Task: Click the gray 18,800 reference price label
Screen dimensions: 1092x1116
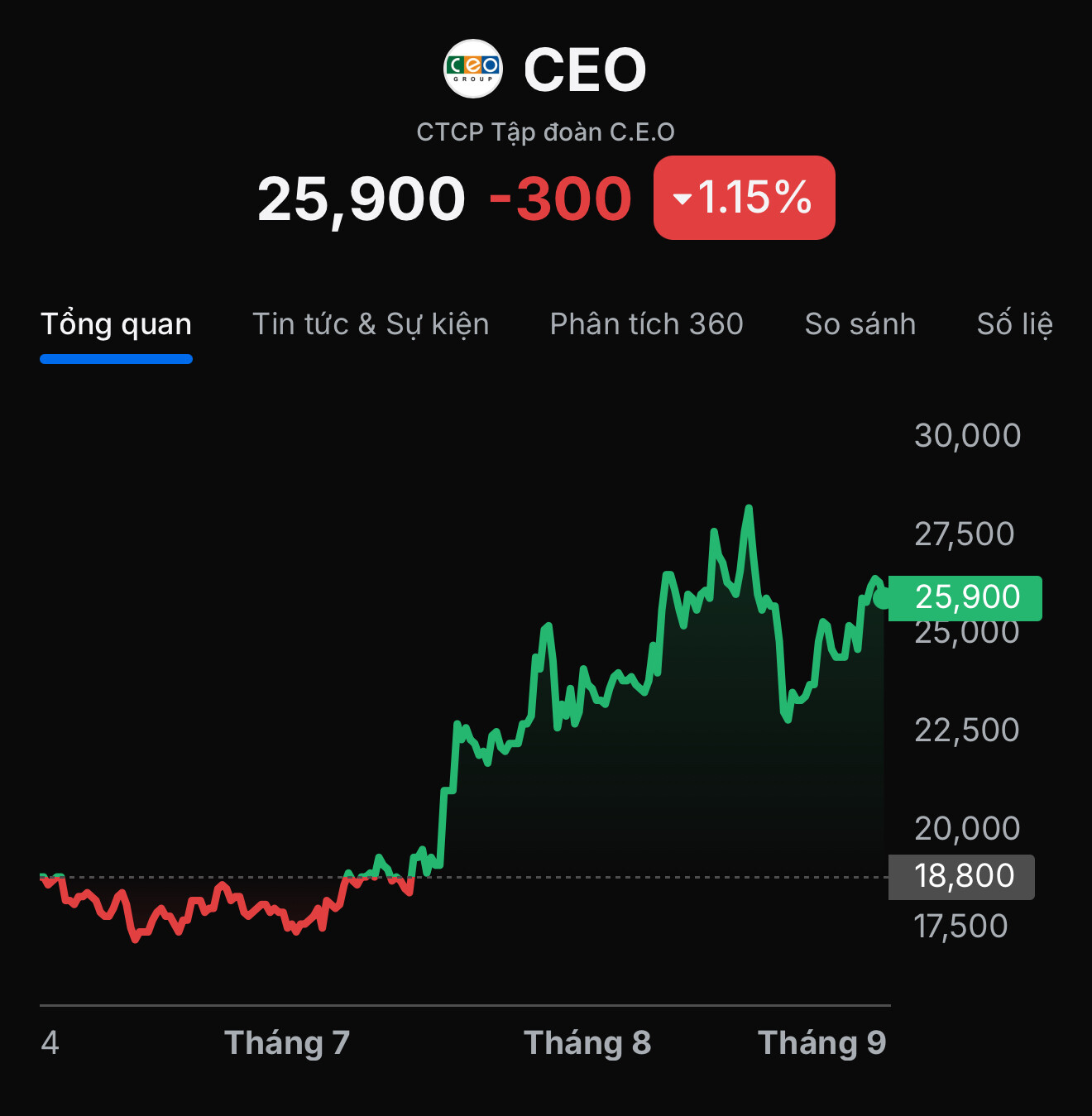Action: point(963,876)
